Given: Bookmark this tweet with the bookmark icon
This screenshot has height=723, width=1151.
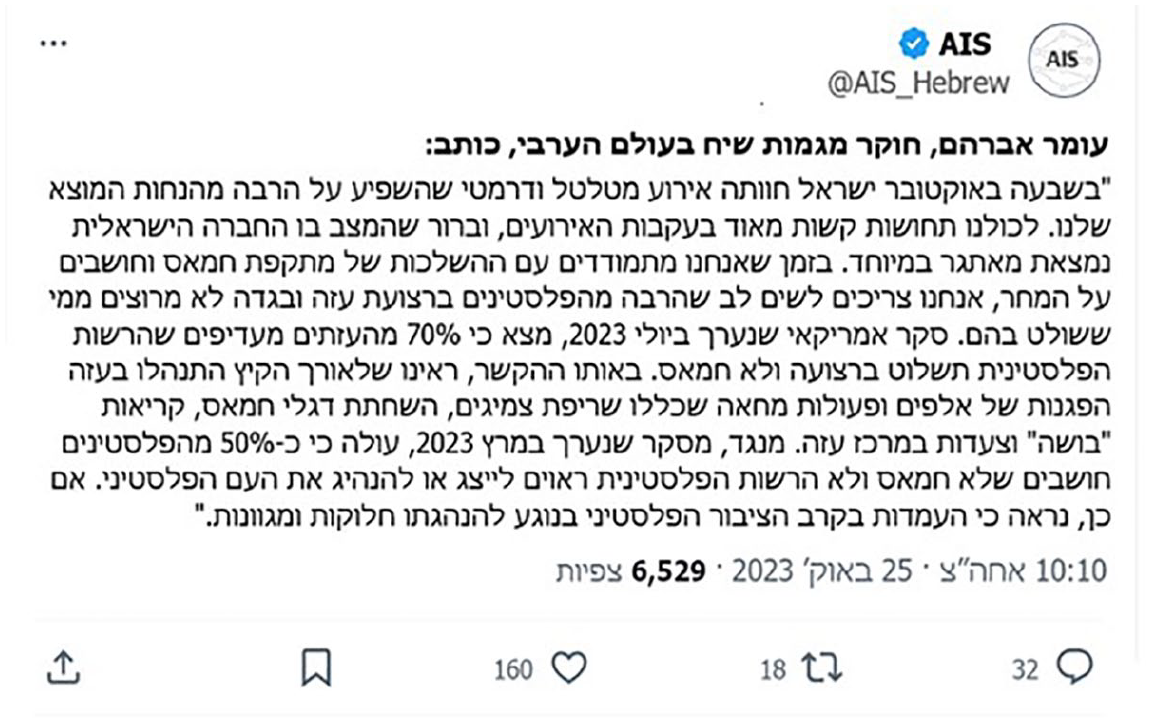Looking at the screenshot, I should (316, 667).
